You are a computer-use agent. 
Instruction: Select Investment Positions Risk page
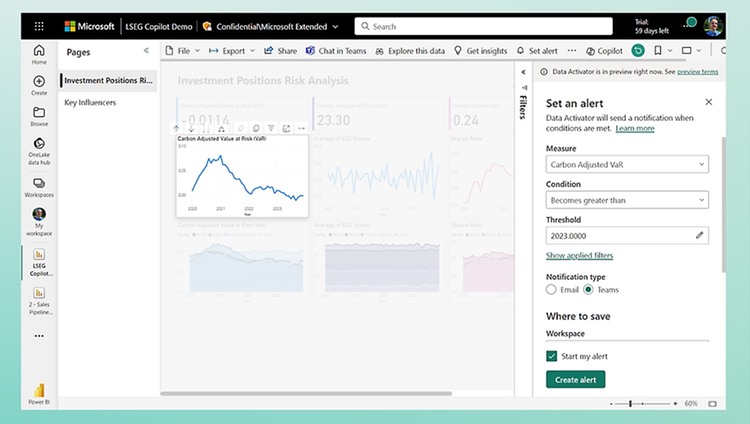coord(108,80)
